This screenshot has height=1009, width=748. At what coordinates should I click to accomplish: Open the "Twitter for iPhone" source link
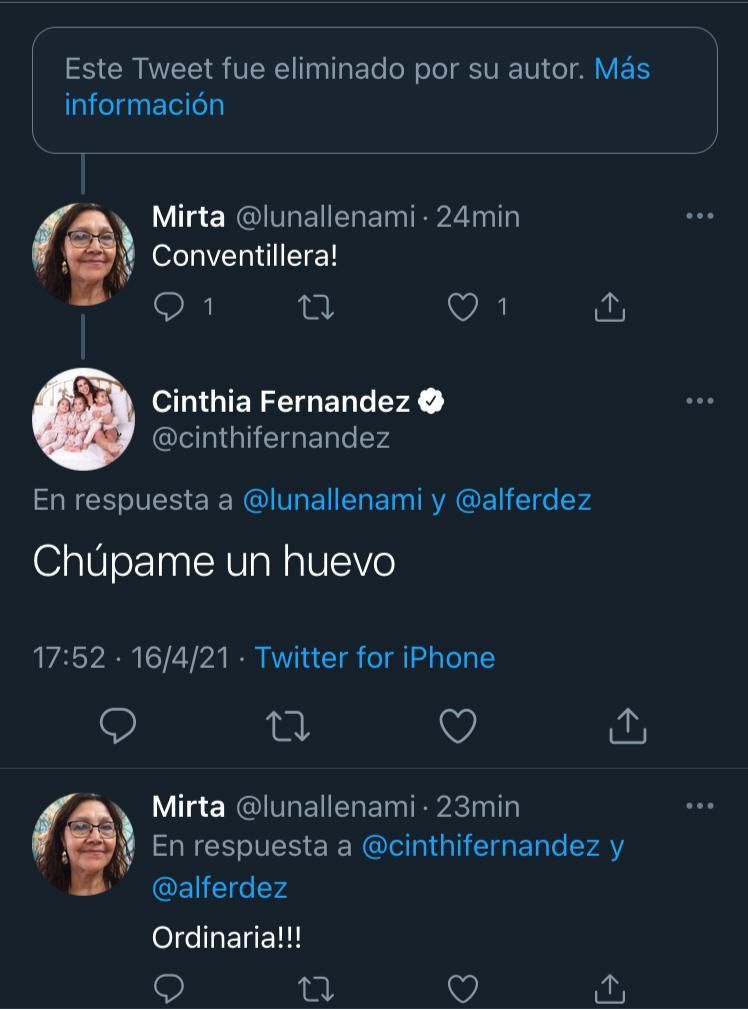pos(375,658)
